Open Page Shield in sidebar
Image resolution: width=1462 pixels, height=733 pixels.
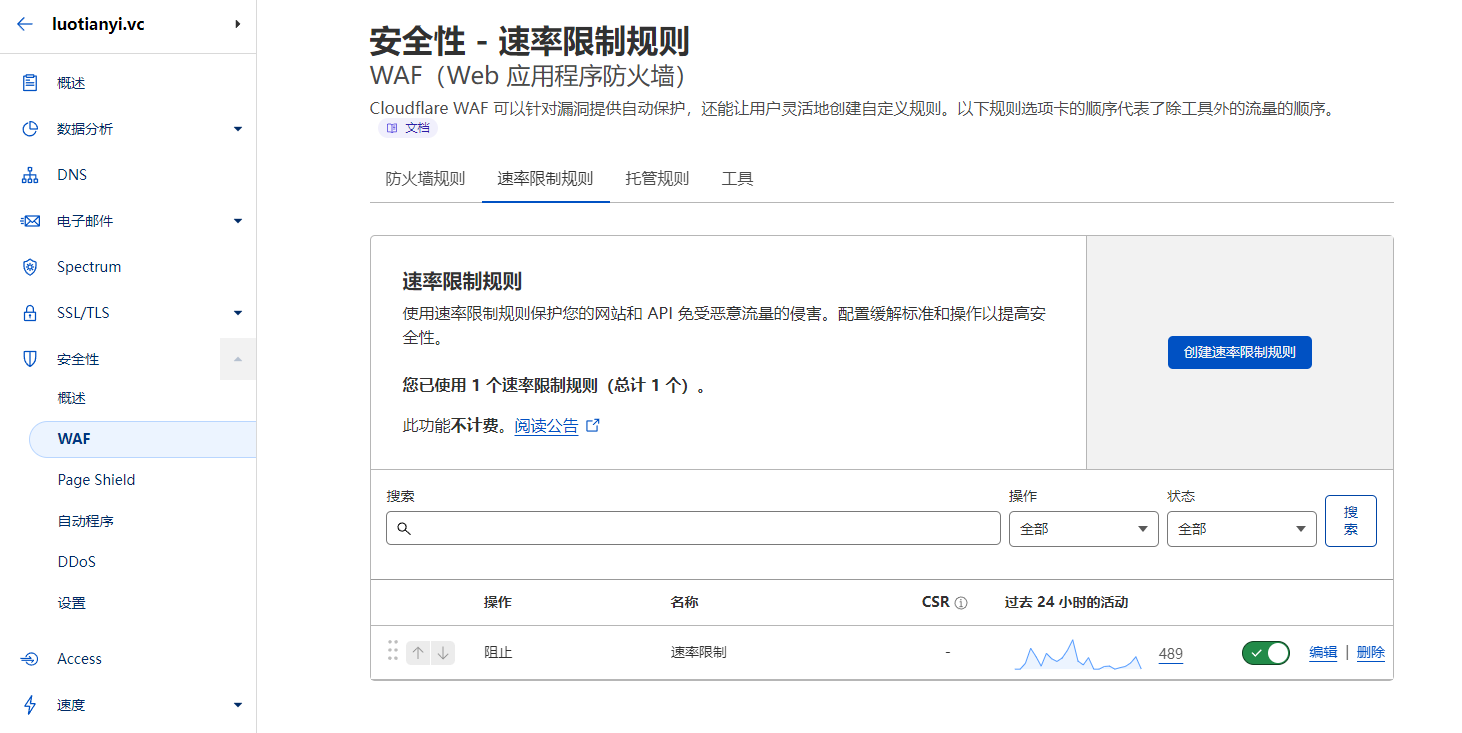pos(96,480)
